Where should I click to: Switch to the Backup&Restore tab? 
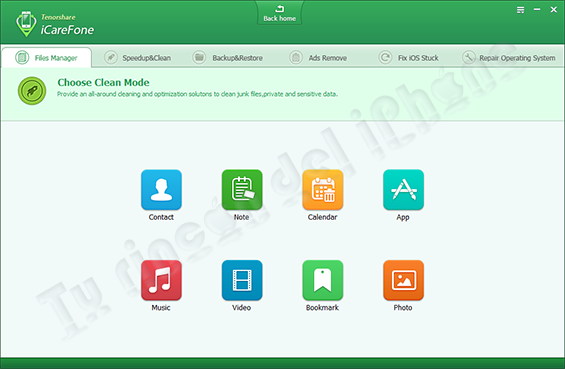(x=227, y=58)
